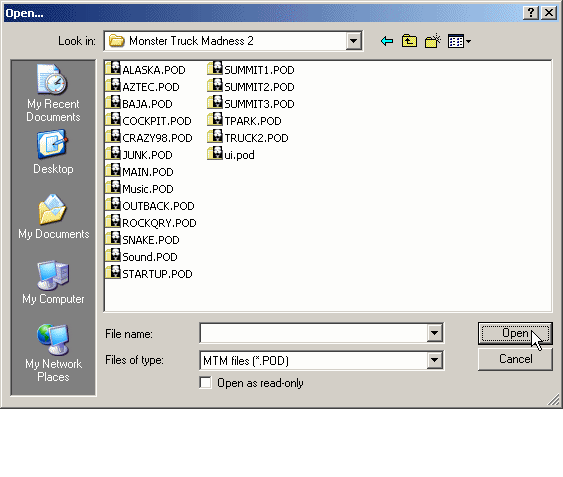Select the Desktop shortcut in sidebar

53,152
